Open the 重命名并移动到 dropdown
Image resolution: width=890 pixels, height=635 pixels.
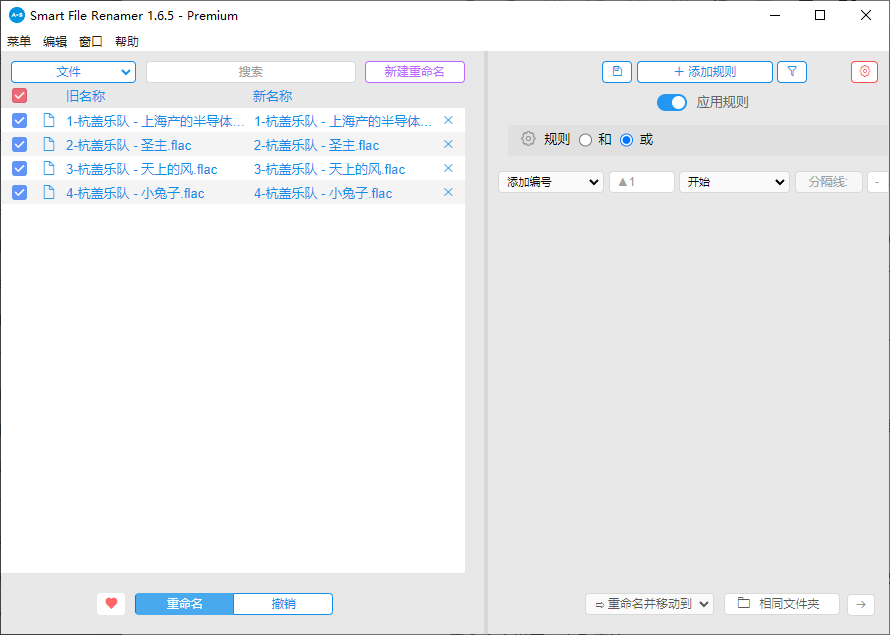coord(649,604)
